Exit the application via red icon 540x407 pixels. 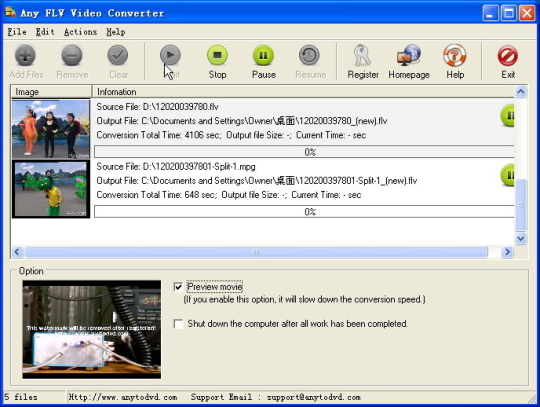[x=508, y=56]
